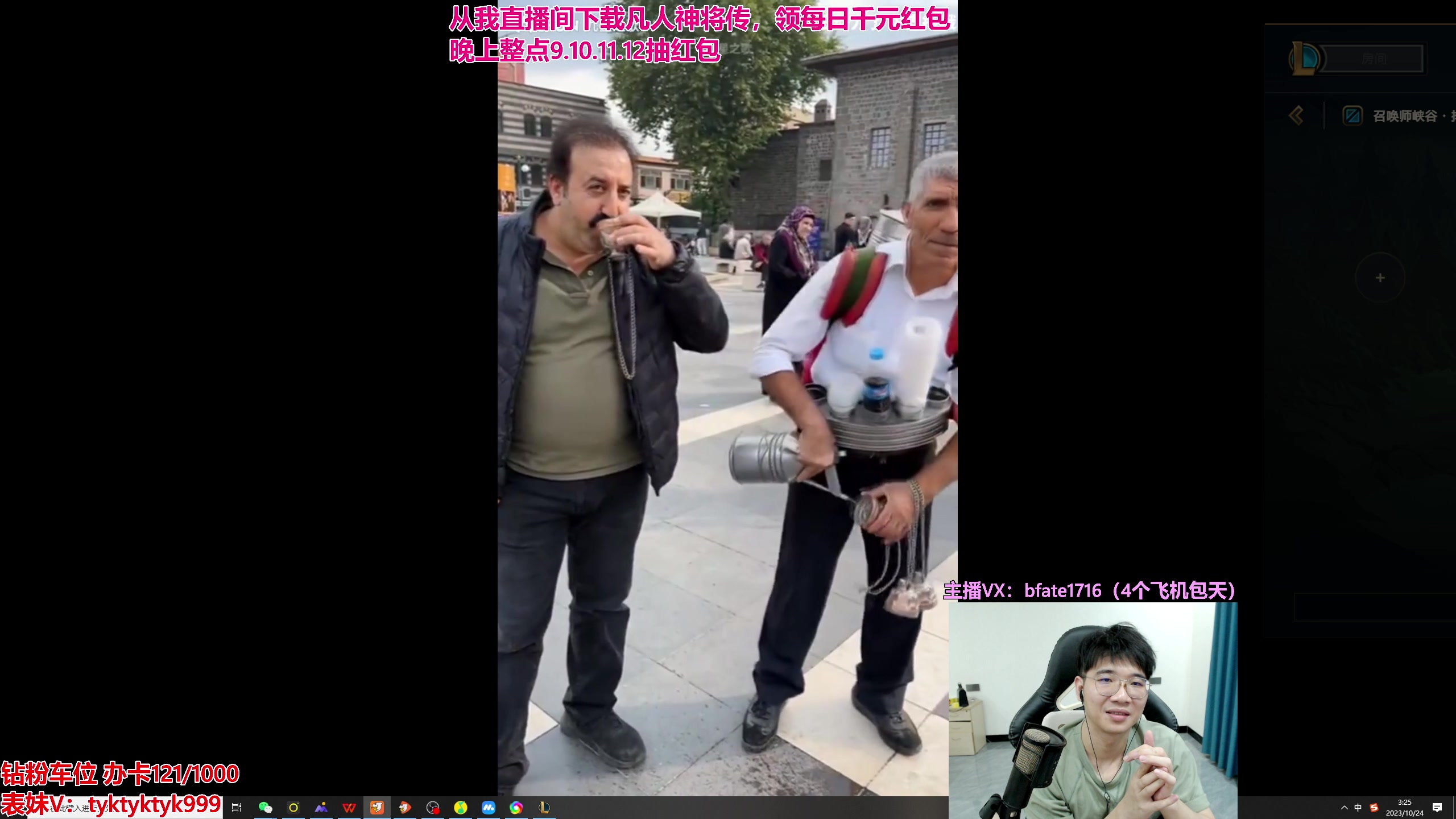Image resolution: width=1456 pixels, height=819 pixels.
Task: Toggle the 中 input language indicator
Action: pyautogui.click(x=1358, y=807)
